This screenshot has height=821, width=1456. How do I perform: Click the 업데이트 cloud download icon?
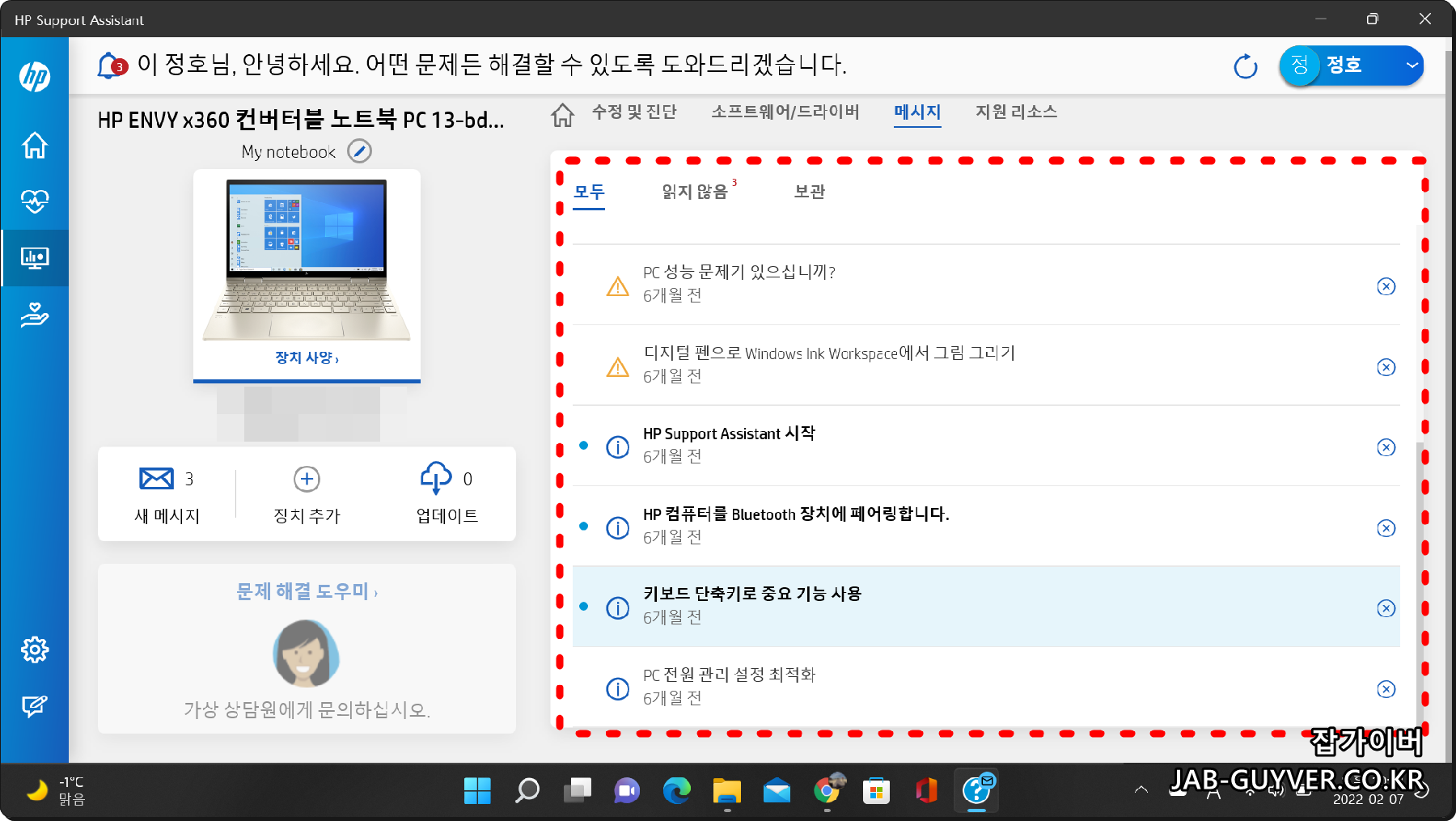coord(436,478)
